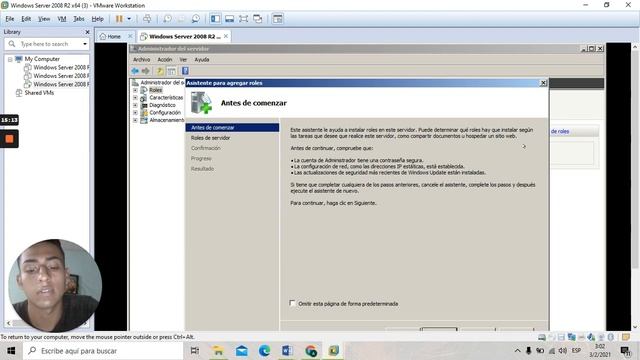Click the VMware pause virtual machine button
This screenshot has height=360, width=640.
(x=119, y=19)
